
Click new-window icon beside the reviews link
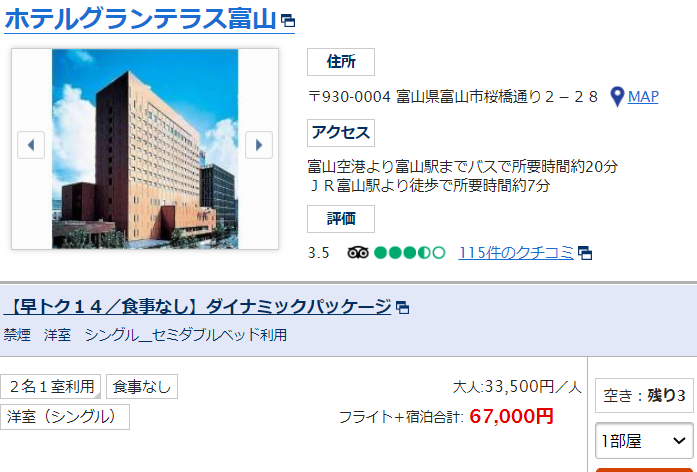585,253
